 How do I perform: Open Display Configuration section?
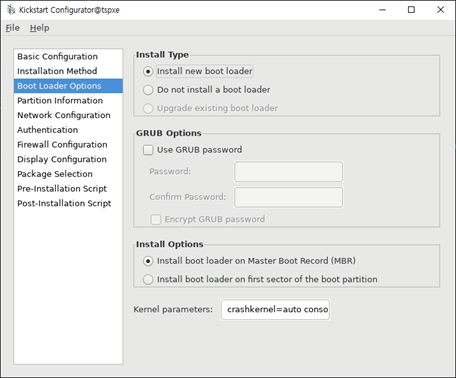click(x=68, y=159)
